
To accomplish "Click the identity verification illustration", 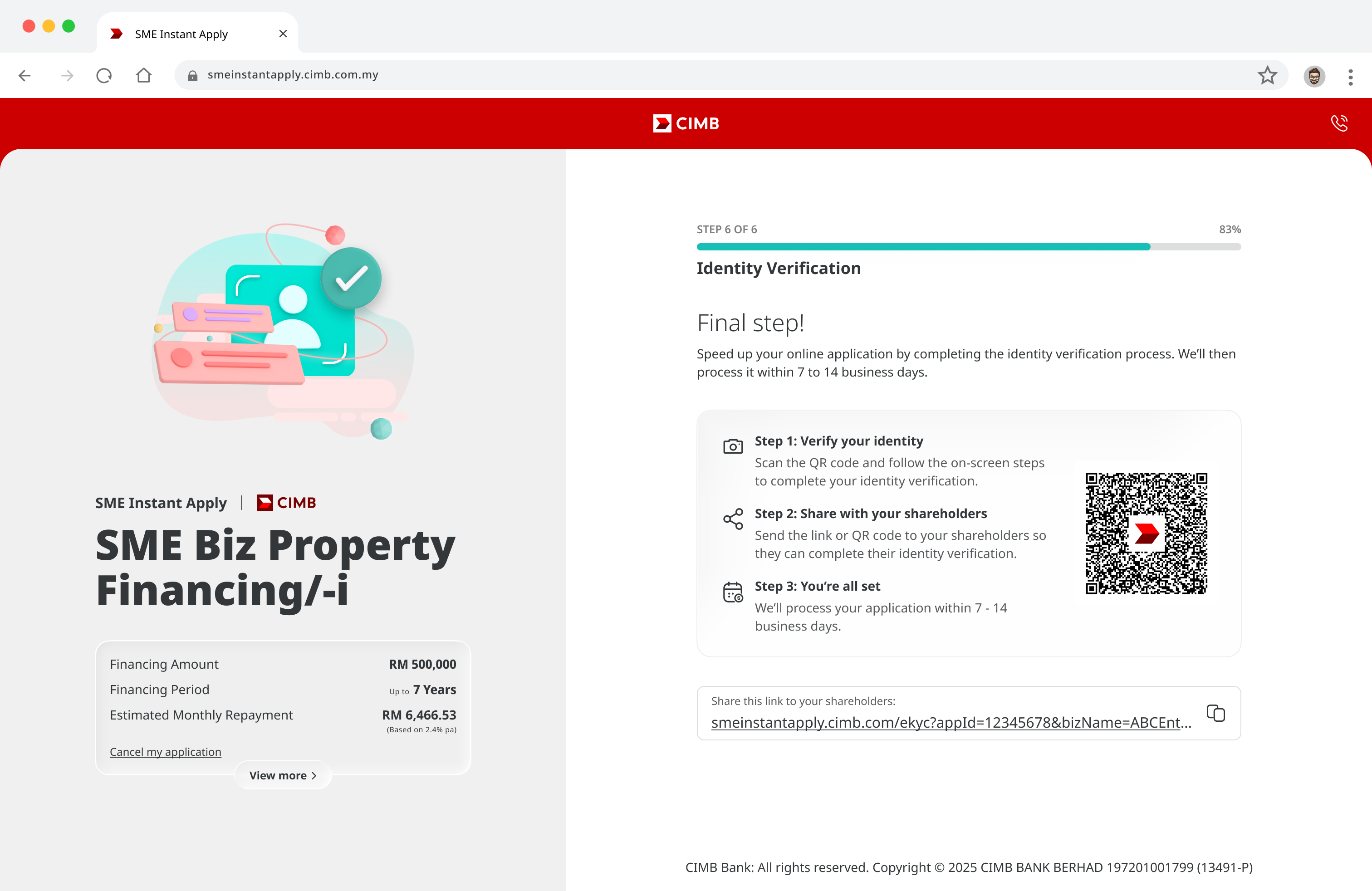I will point(283,331).
